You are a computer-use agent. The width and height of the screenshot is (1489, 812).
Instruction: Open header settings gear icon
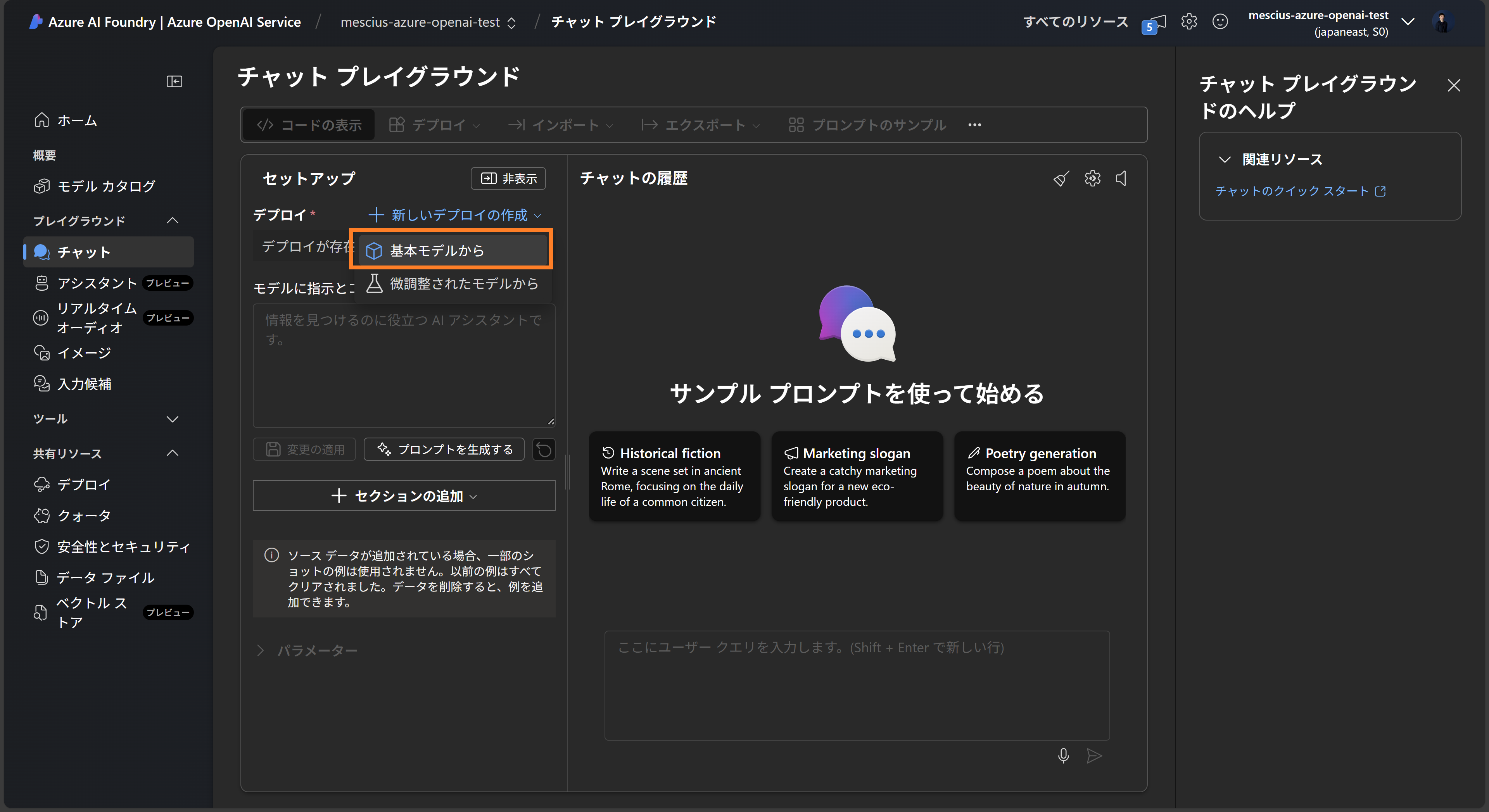coord(1189,22)
